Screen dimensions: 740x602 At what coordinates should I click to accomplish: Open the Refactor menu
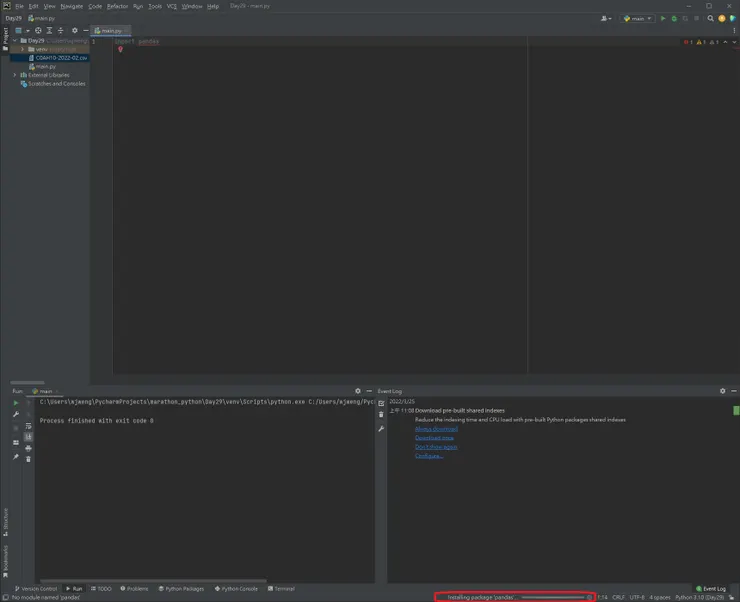pyautogui.click(x=117, y=6)
